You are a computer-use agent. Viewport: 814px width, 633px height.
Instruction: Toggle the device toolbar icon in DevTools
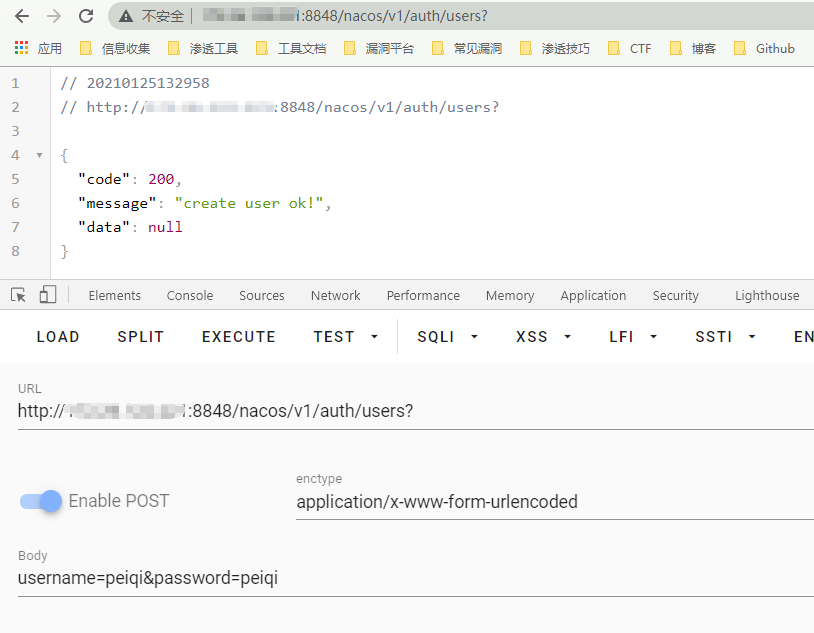point(47,295)
